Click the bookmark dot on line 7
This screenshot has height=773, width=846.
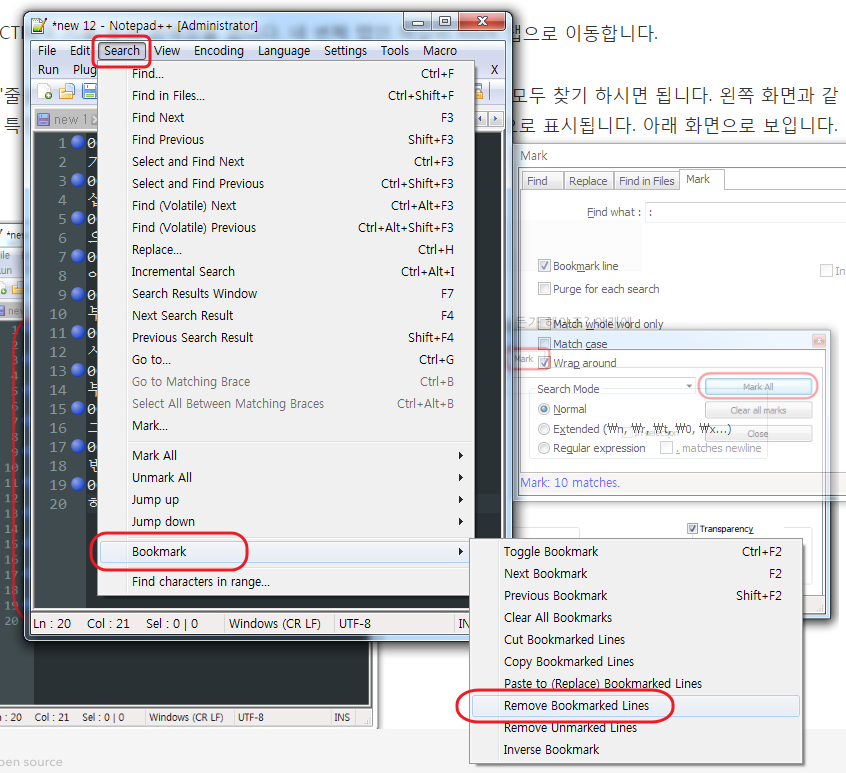tap(78, 256)
